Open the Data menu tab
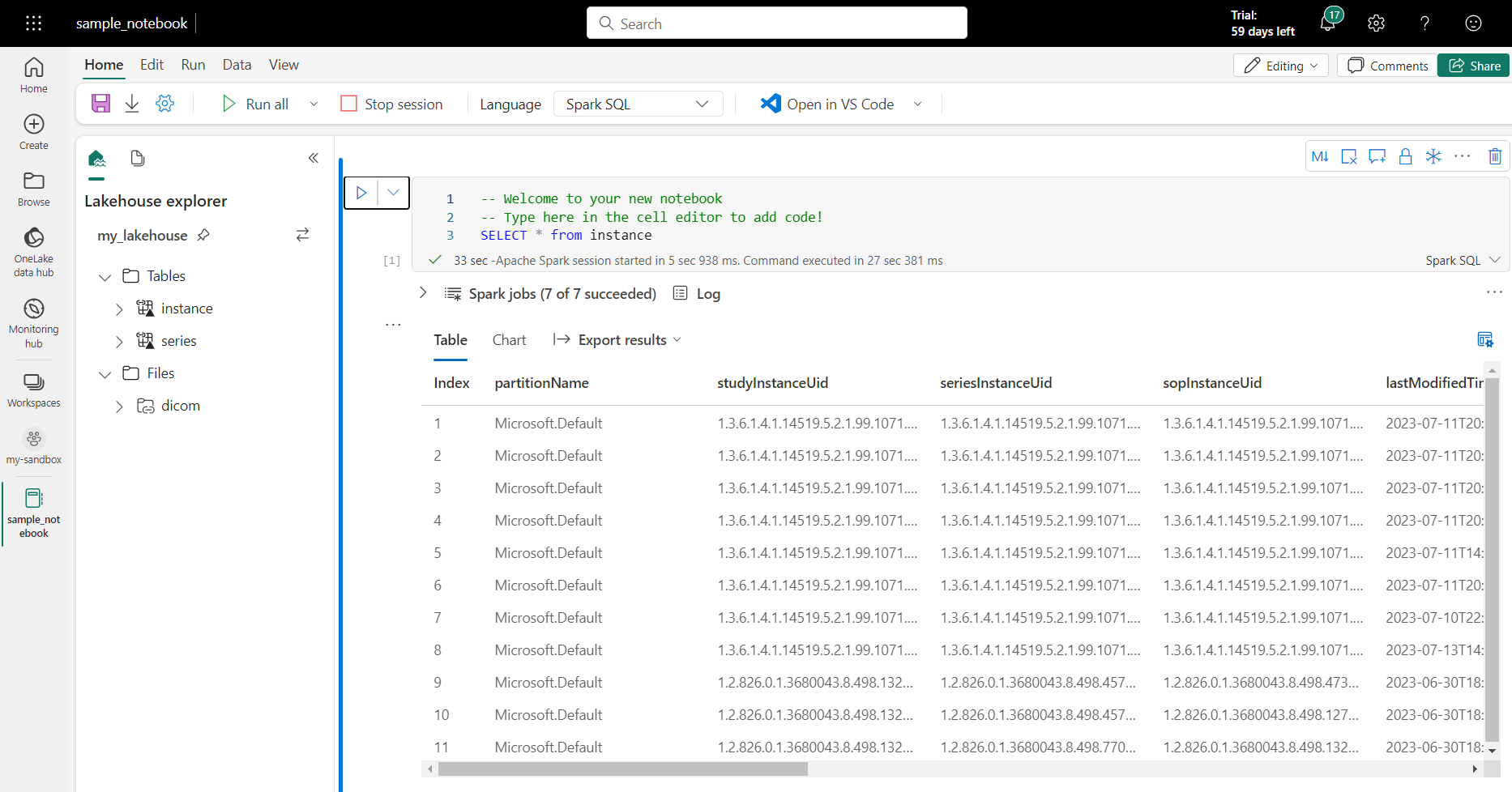The width and height of the screenshot is (1512, 792). [237, 65]
